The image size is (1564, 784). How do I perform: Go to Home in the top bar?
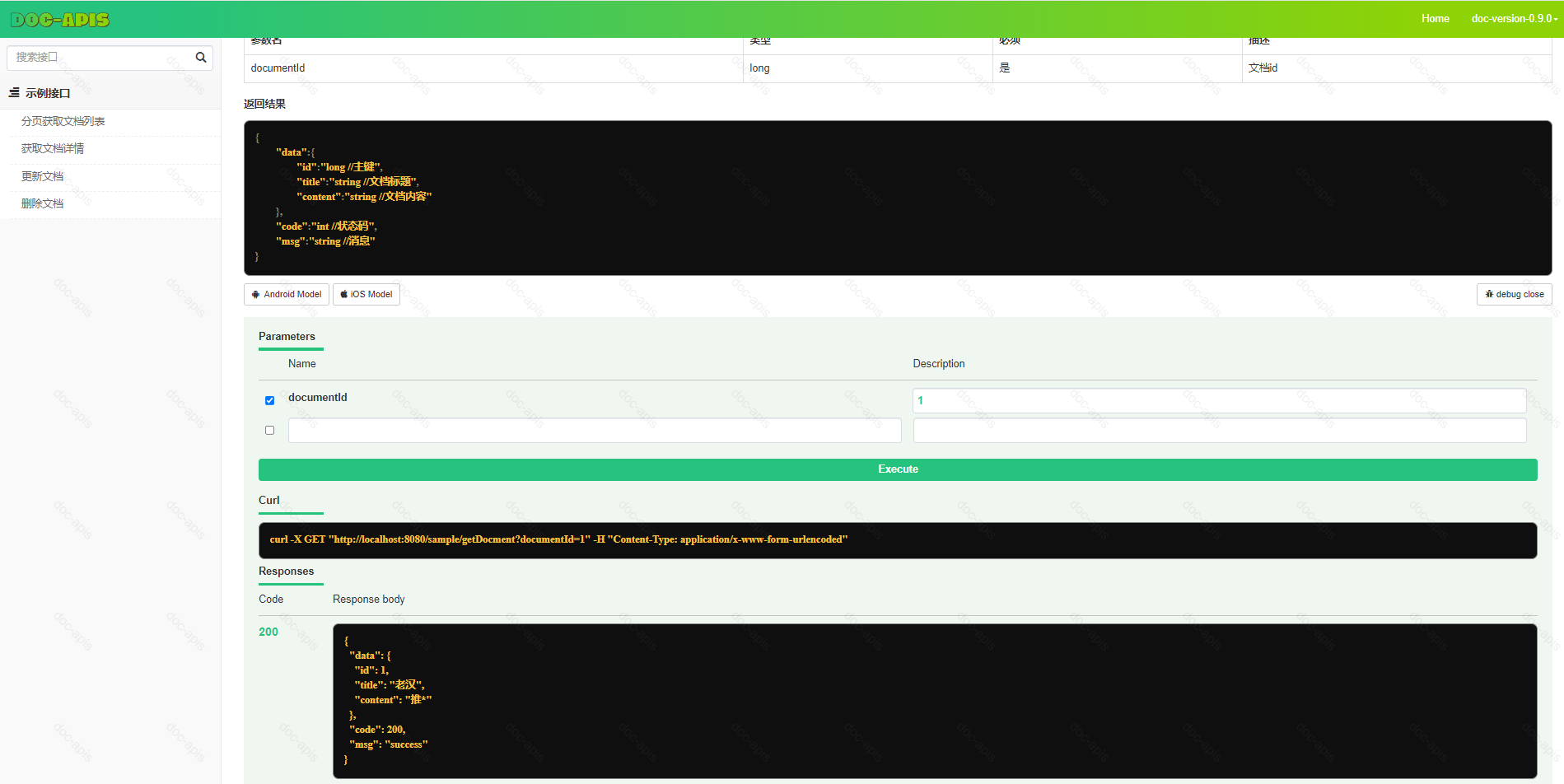pos(1435,19)
